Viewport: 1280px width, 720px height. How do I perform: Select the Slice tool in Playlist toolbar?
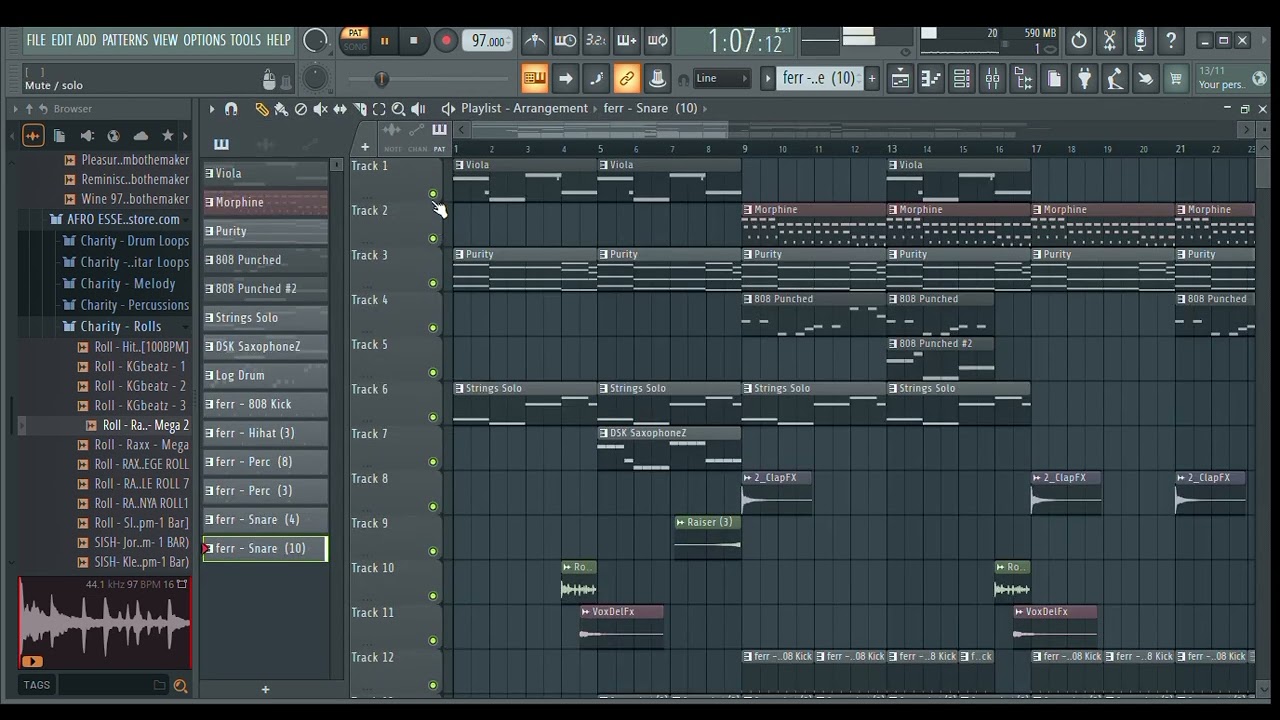click(360, 109)
